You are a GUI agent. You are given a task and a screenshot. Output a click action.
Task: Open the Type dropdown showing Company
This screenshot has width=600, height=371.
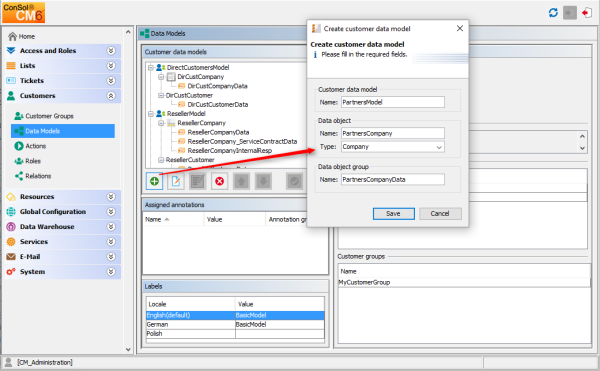point(393,147)
